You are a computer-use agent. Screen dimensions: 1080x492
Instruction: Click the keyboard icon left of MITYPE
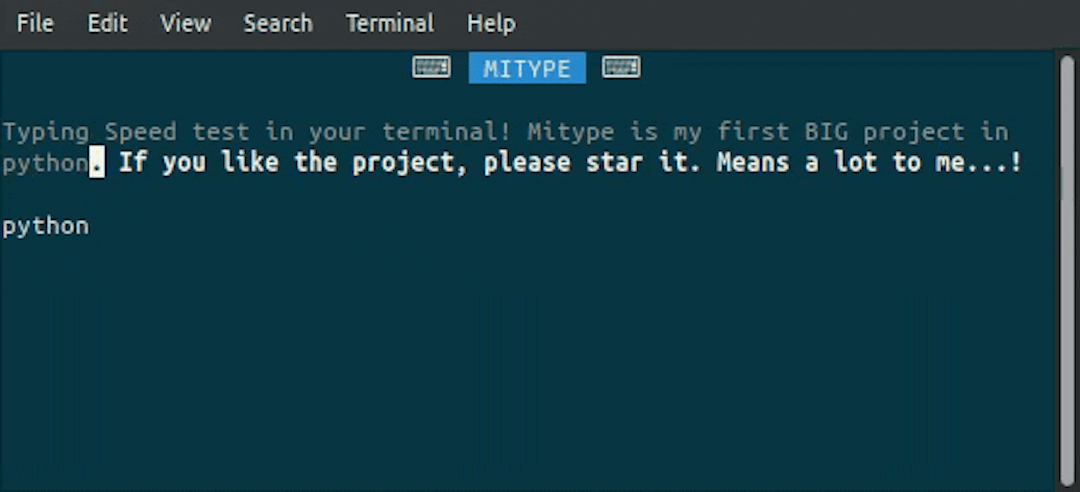click(x=431, y=68)
